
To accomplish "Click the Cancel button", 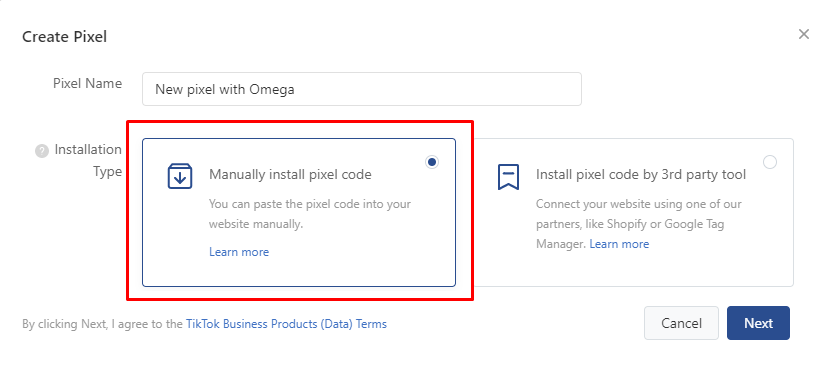I will coord(681,323).
